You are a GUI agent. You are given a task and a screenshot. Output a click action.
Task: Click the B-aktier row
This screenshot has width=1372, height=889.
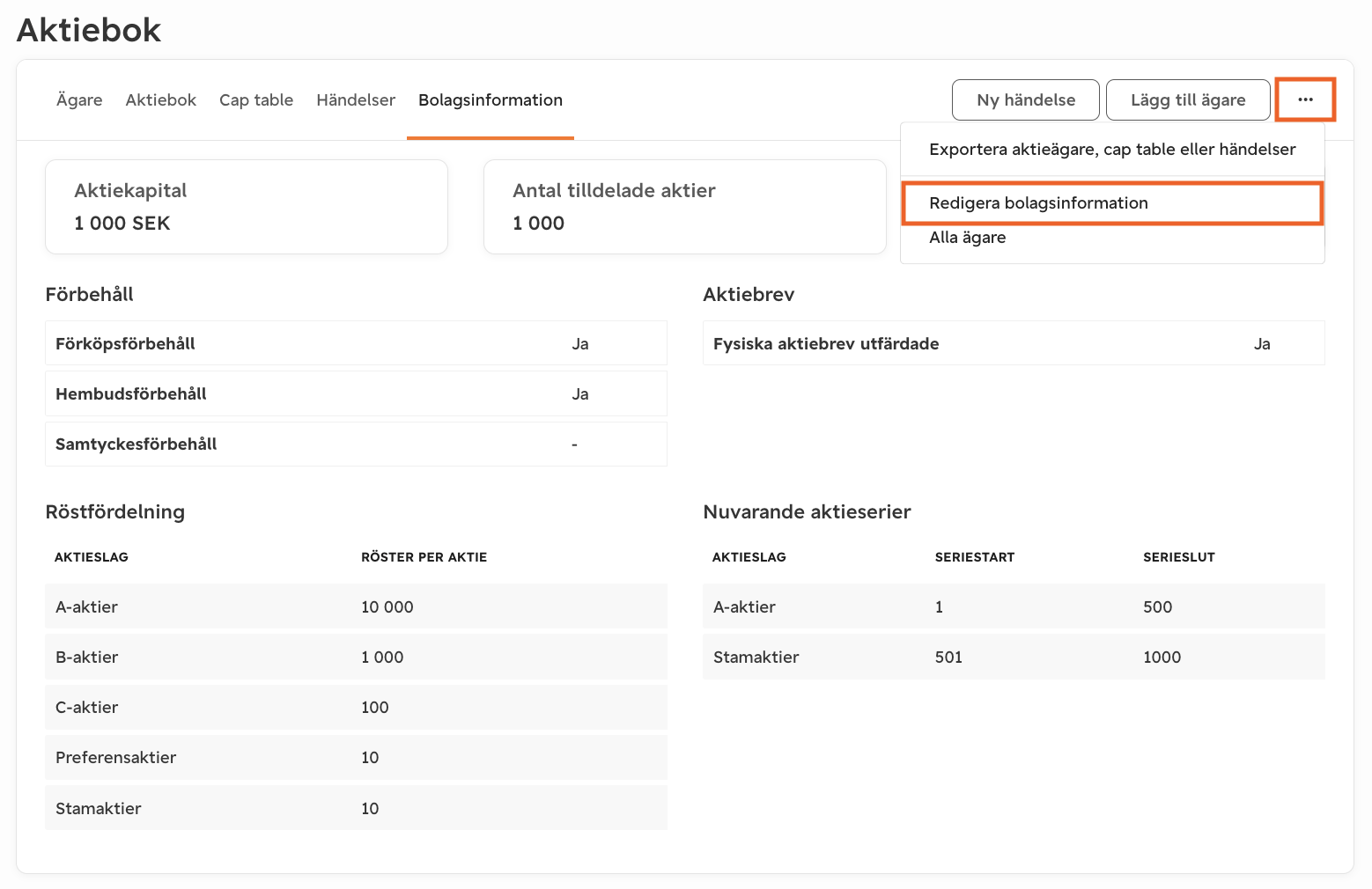click(356, 657)
